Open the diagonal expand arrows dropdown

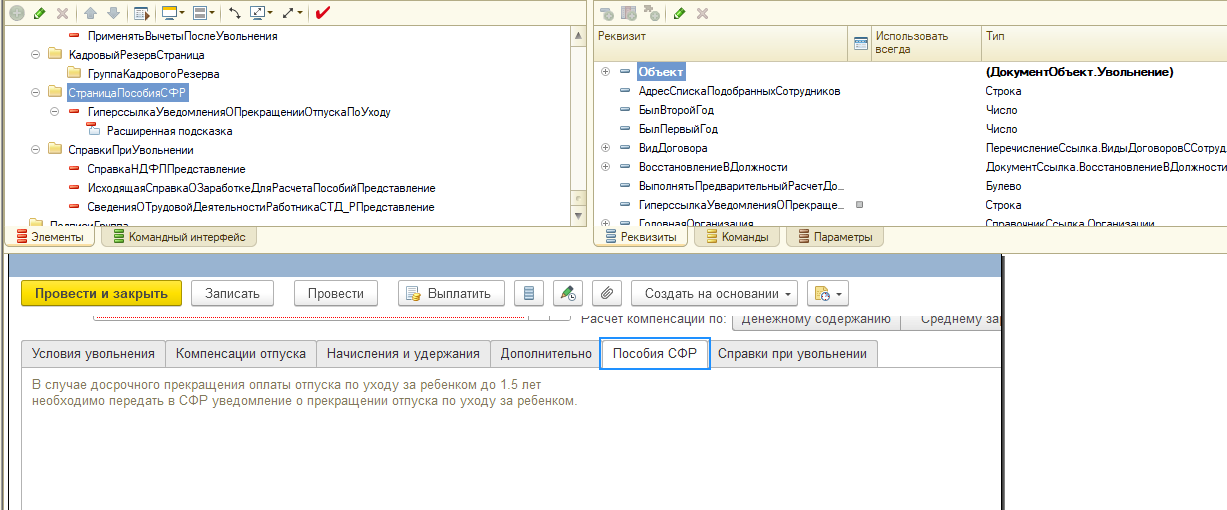click(x=293, y=13)
